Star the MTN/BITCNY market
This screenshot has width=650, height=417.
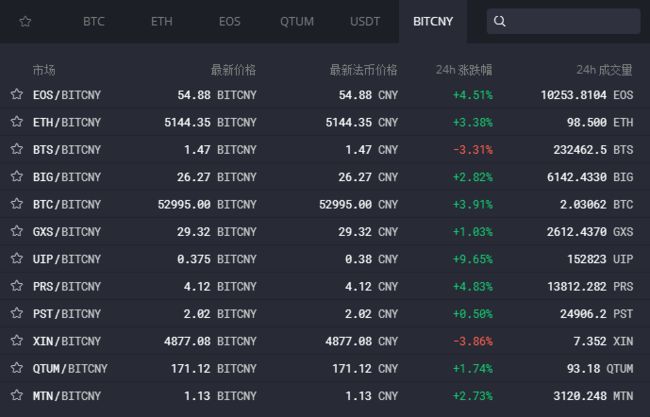click(17, 395)
